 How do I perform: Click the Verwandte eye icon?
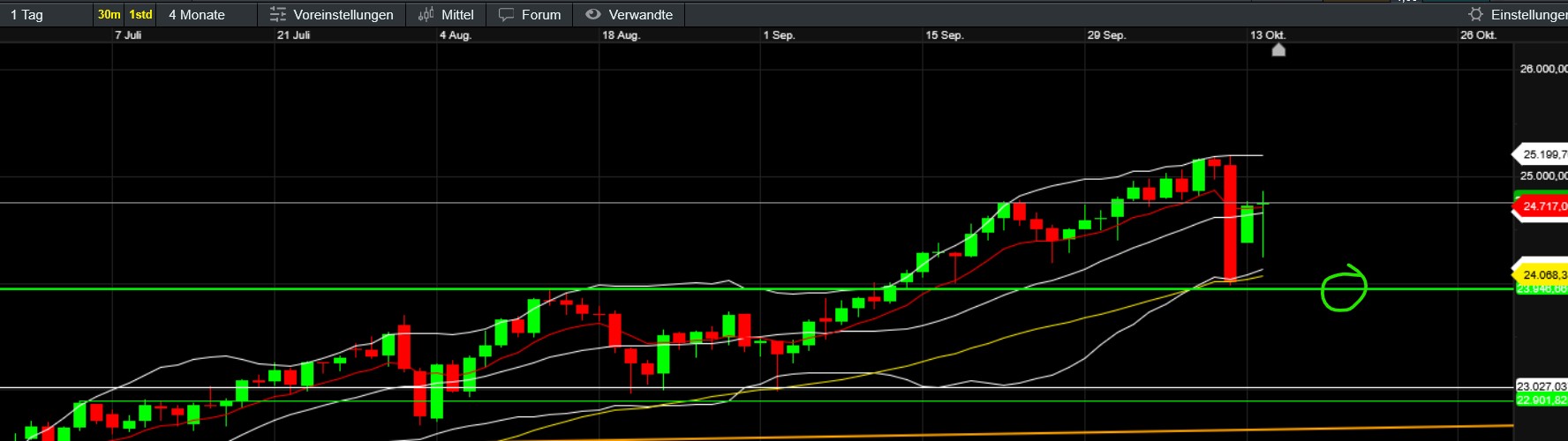click(593, 14)
